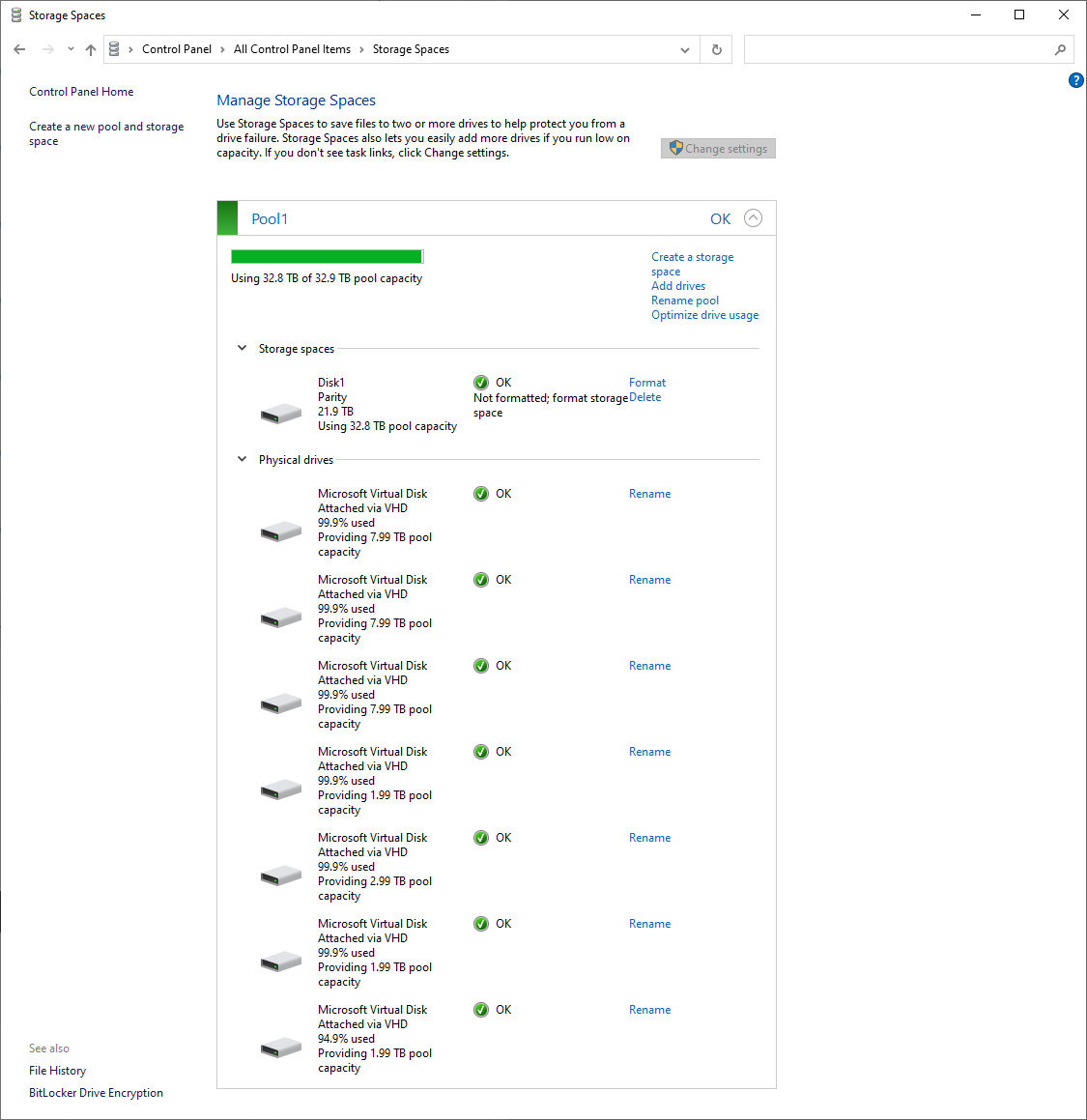Image resolution: width=1087 pixels, height=1120 pixels.
Task: Open the chevron before Control Panel breadcrumb
Action: (130, 49)
